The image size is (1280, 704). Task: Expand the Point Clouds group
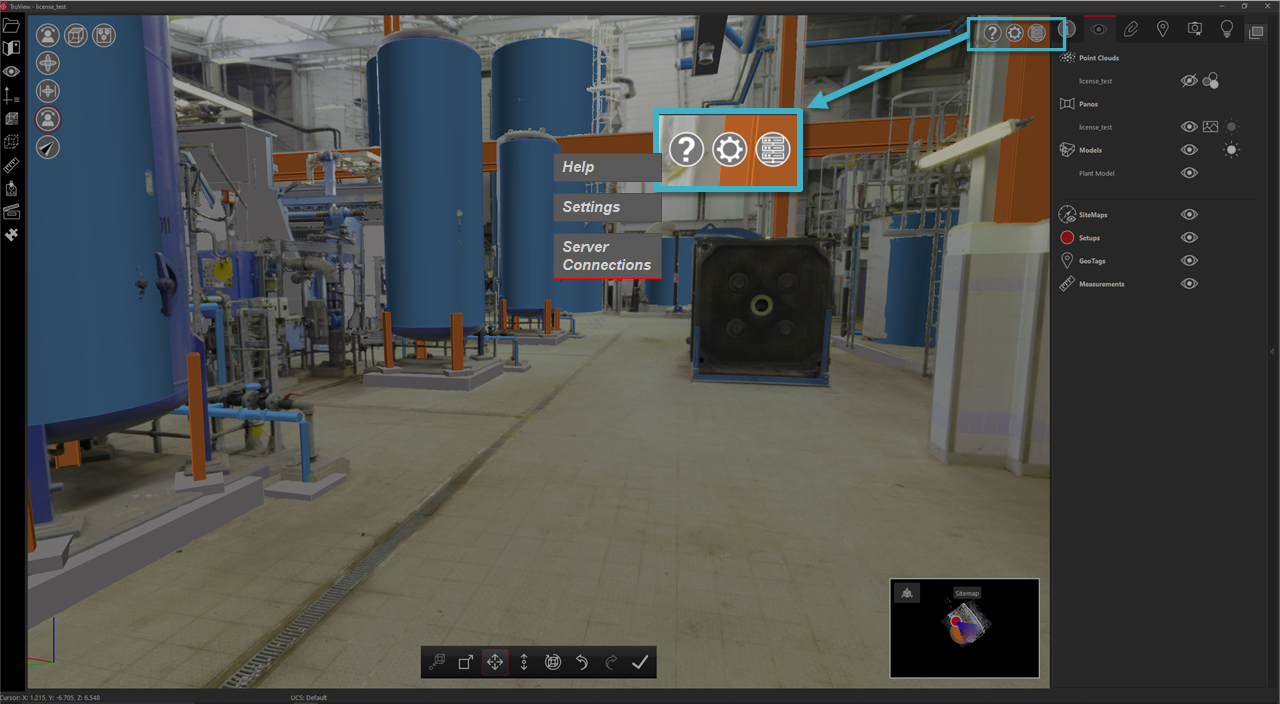click(1098, 58)
